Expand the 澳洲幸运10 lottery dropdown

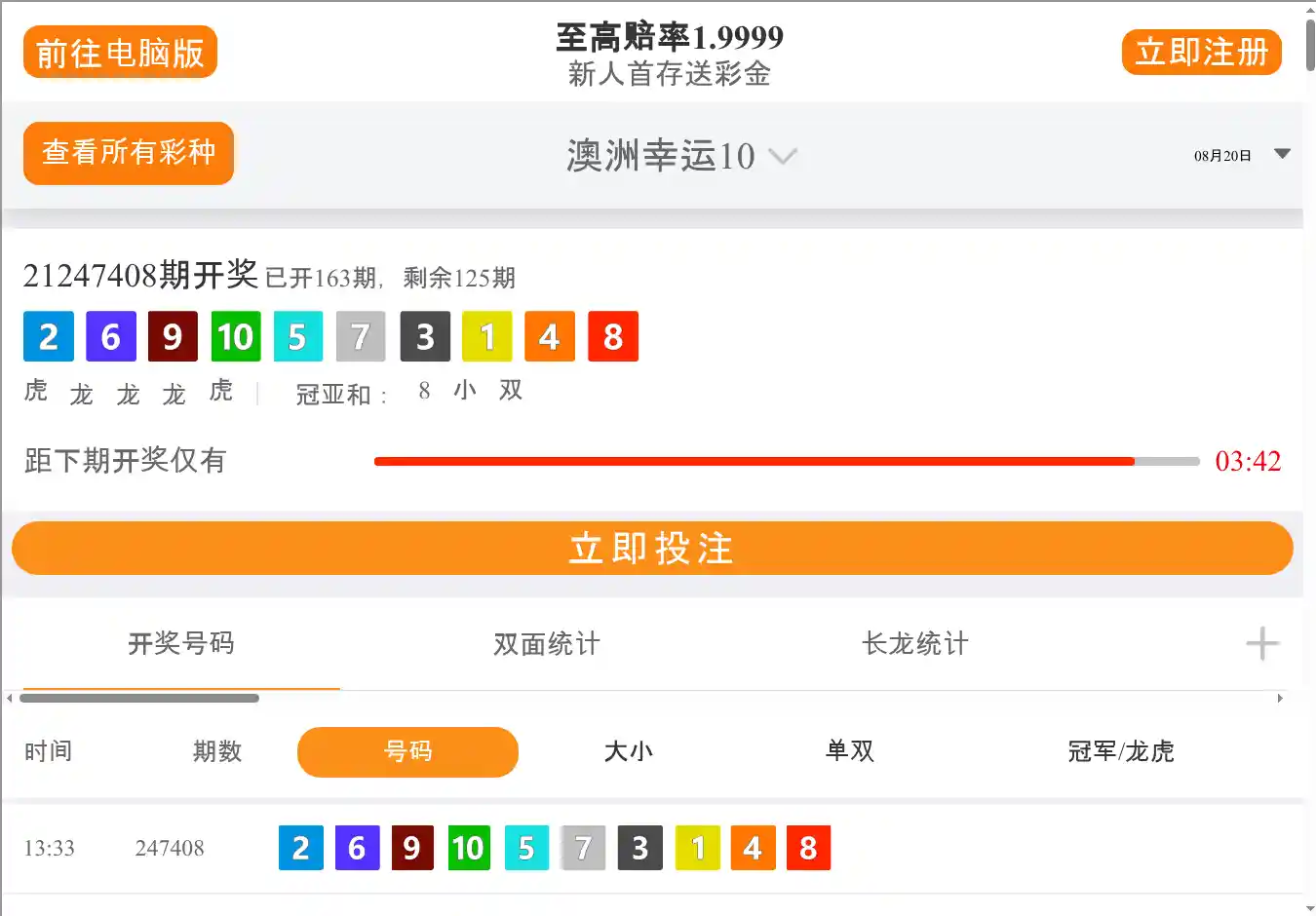click(681, 156)
